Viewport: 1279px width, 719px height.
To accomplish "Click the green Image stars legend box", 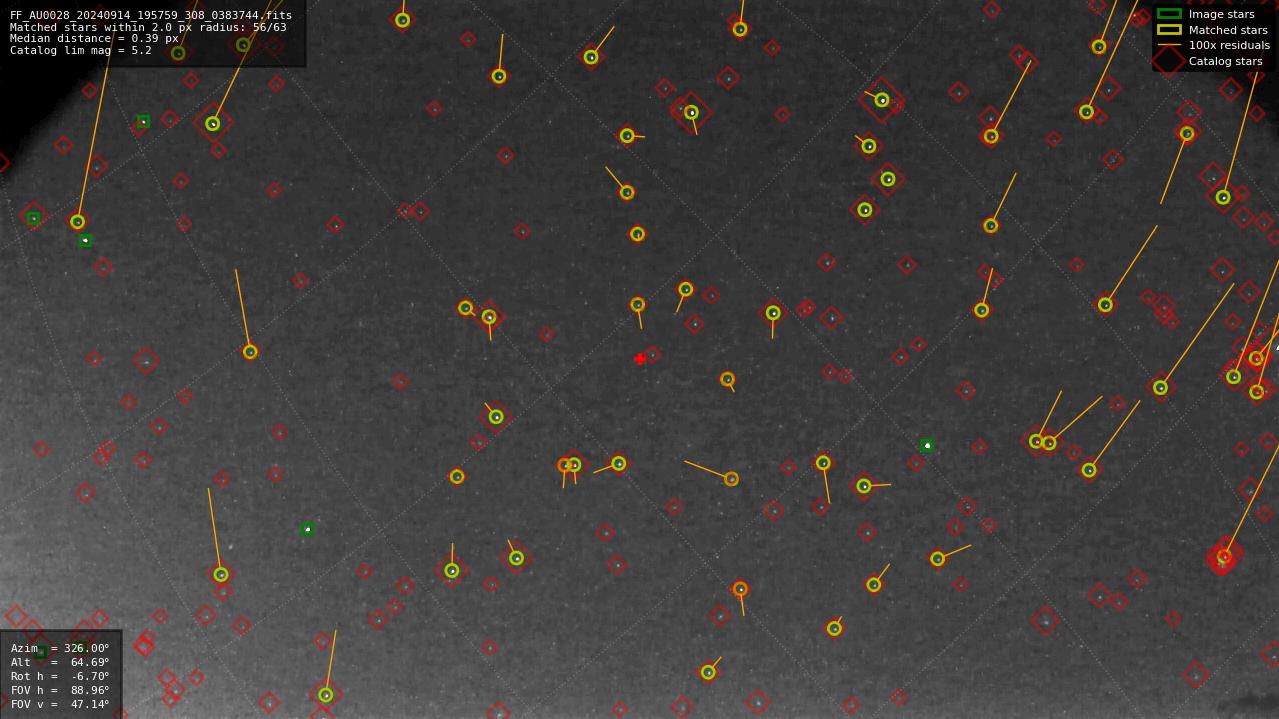I will (x=1169, y=14).
